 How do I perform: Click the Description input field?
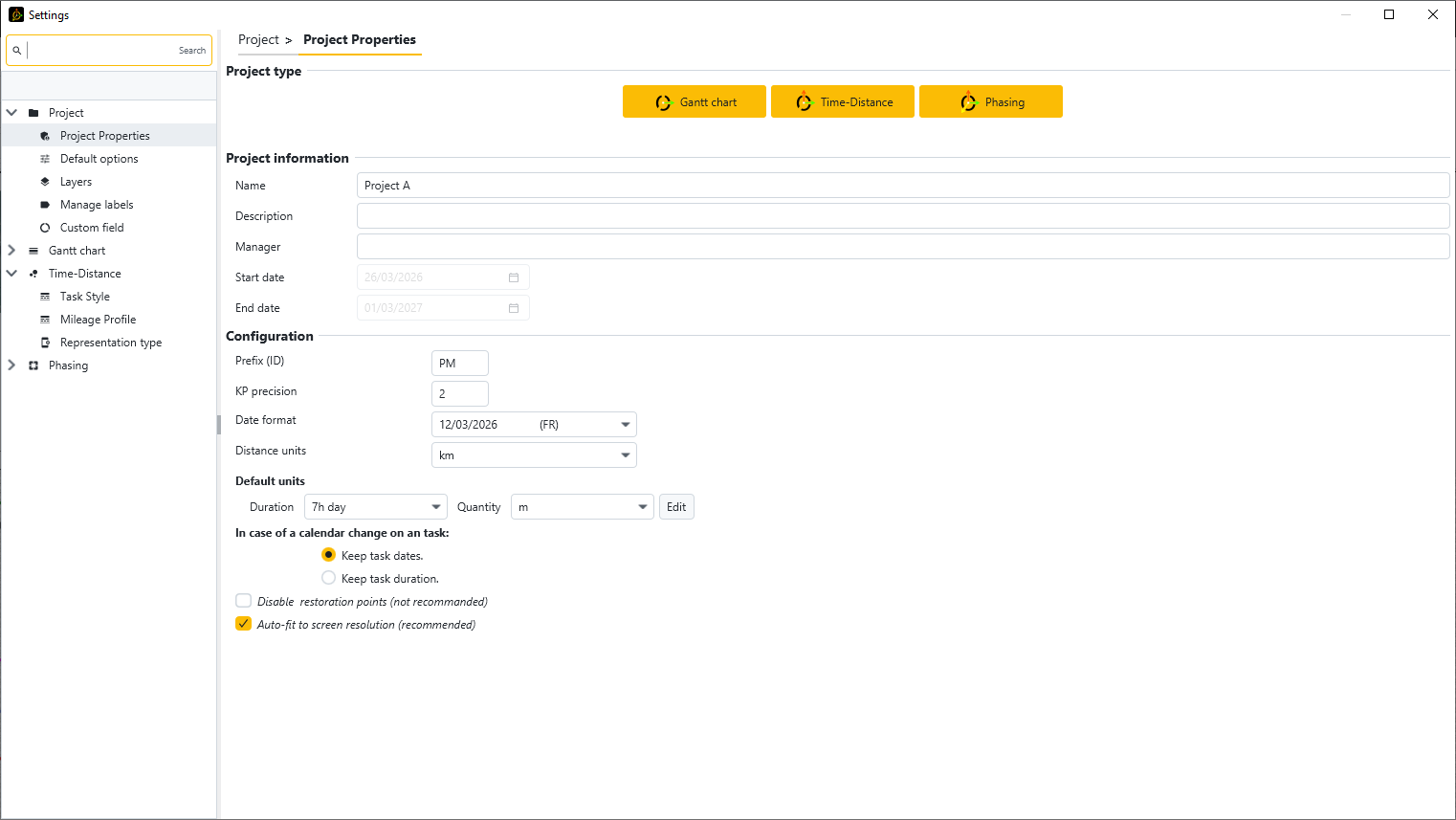point(902,216)
